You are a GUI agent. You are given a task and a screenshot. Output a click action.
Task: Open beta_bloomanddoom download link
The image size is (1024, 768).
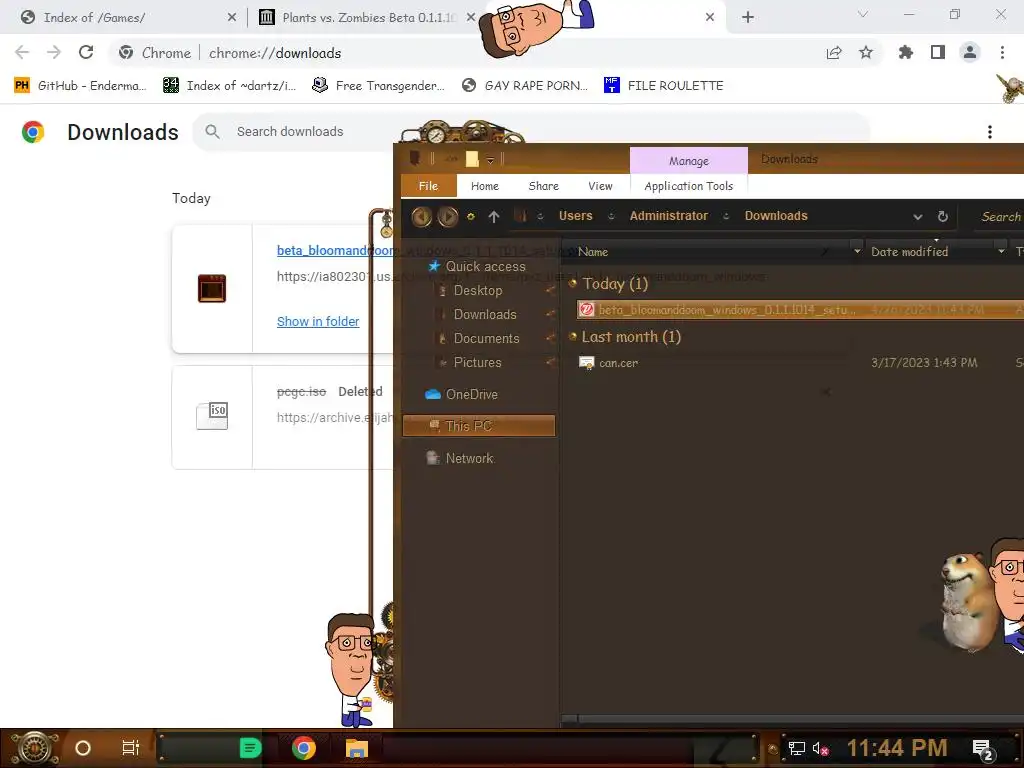[x=334, y=250]
